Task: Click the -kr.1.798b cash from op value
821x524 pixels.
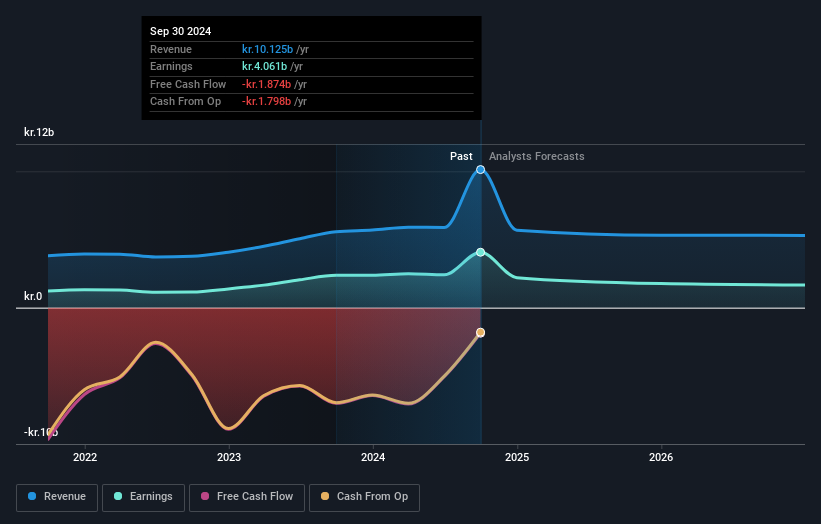Action: [x=266, y=102]
